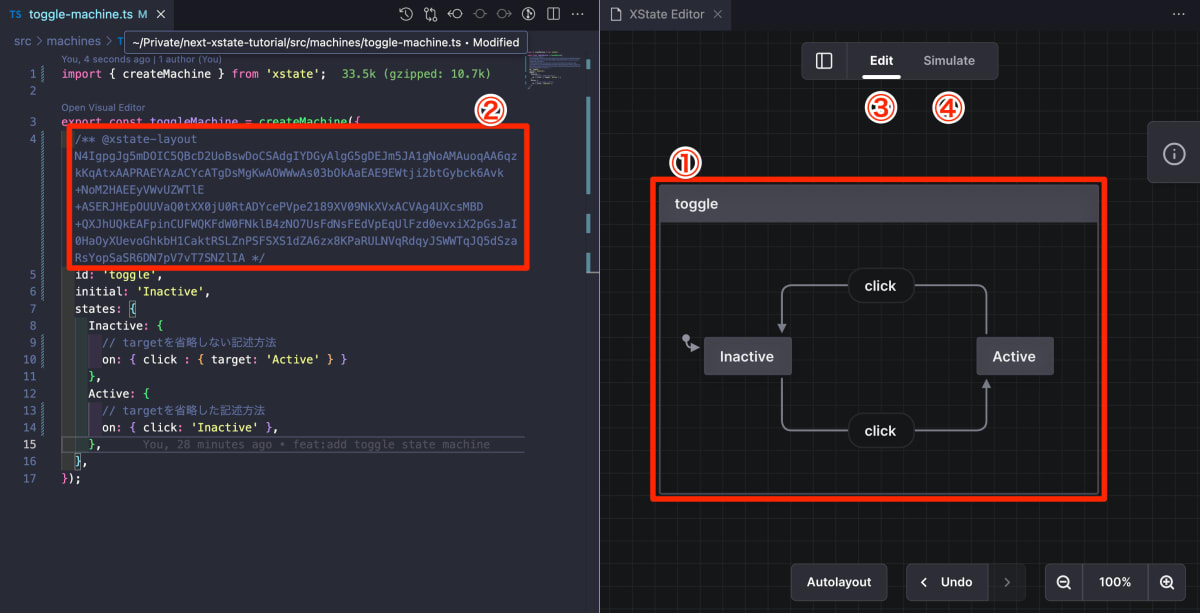Select the Active state node
Screen dimensions: 1200x613
(x=1014, y=357)
